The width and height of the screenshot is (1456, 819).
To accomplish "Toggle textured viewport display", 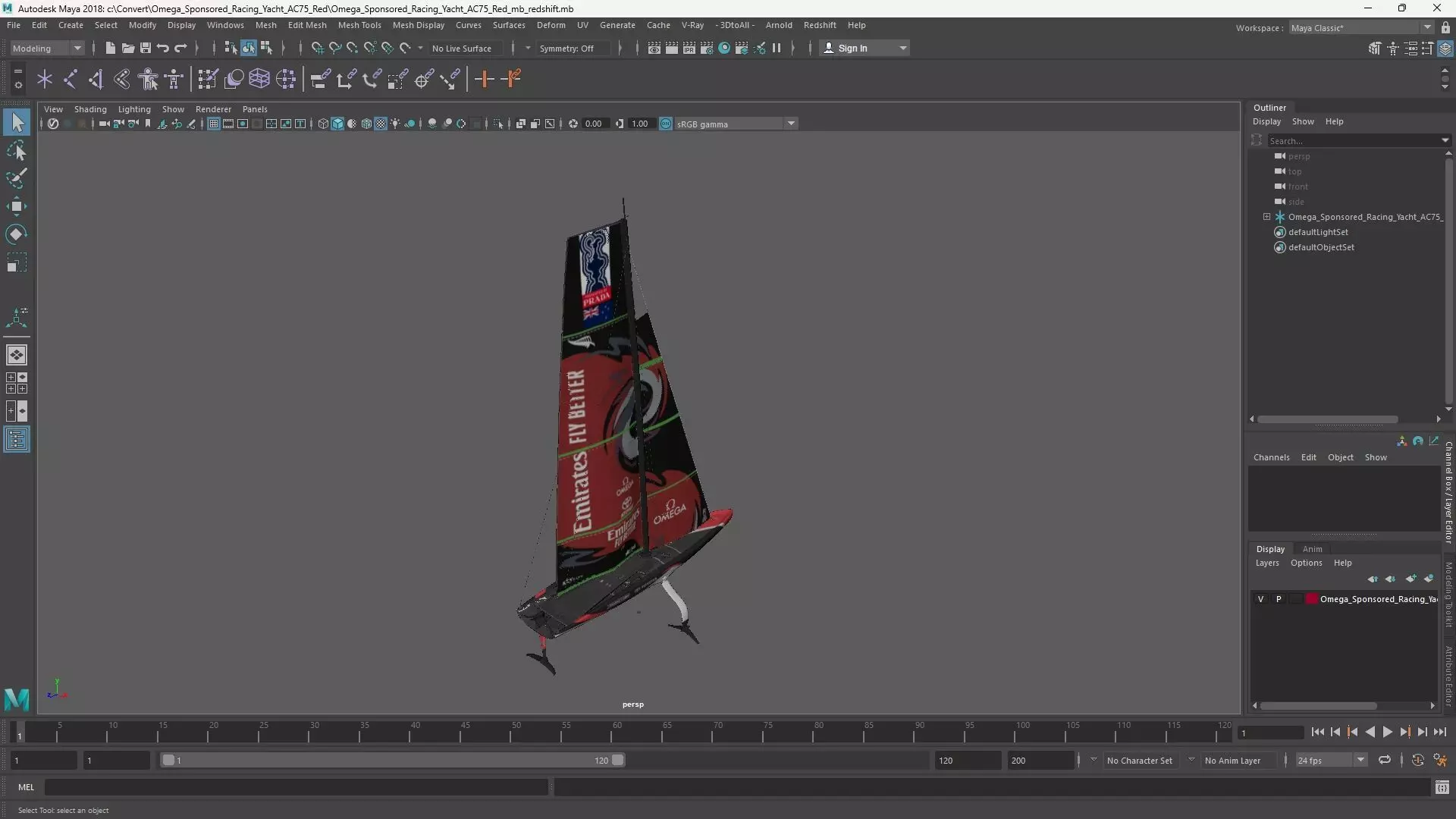I will click(381, 124).
